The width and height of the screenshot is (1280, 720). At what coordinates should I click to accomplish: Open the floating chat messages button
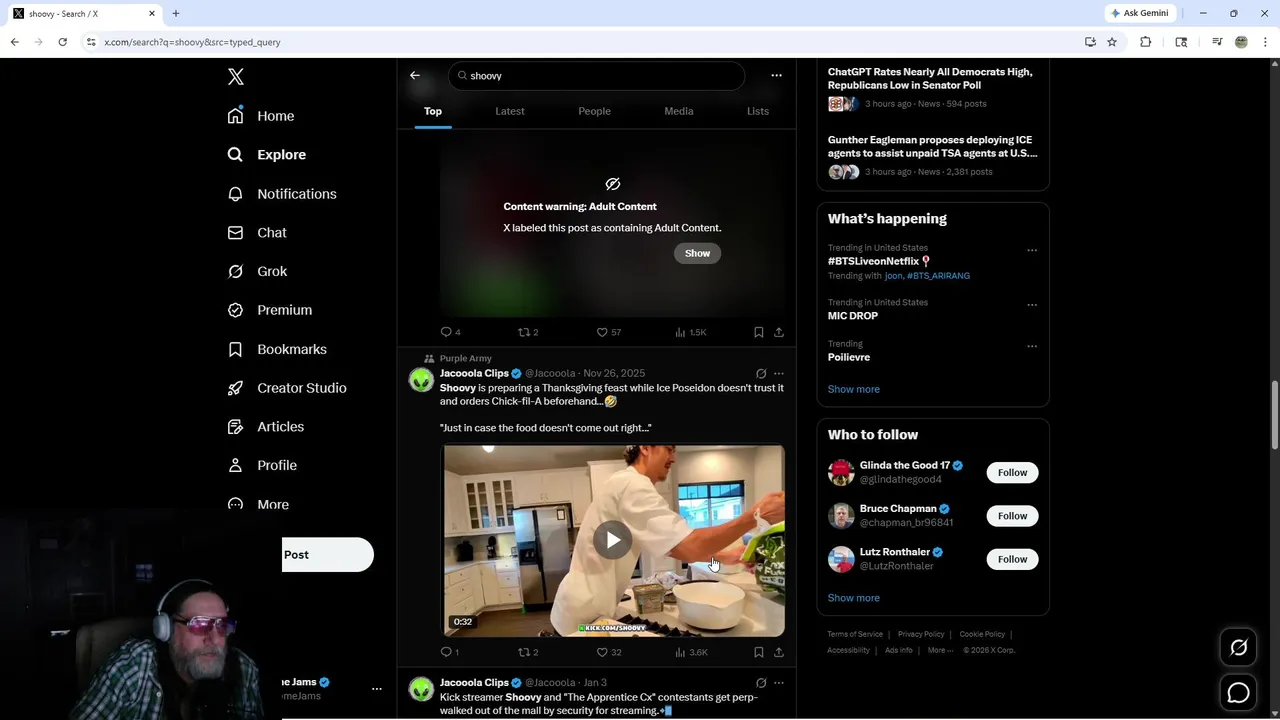[1238, 692]
